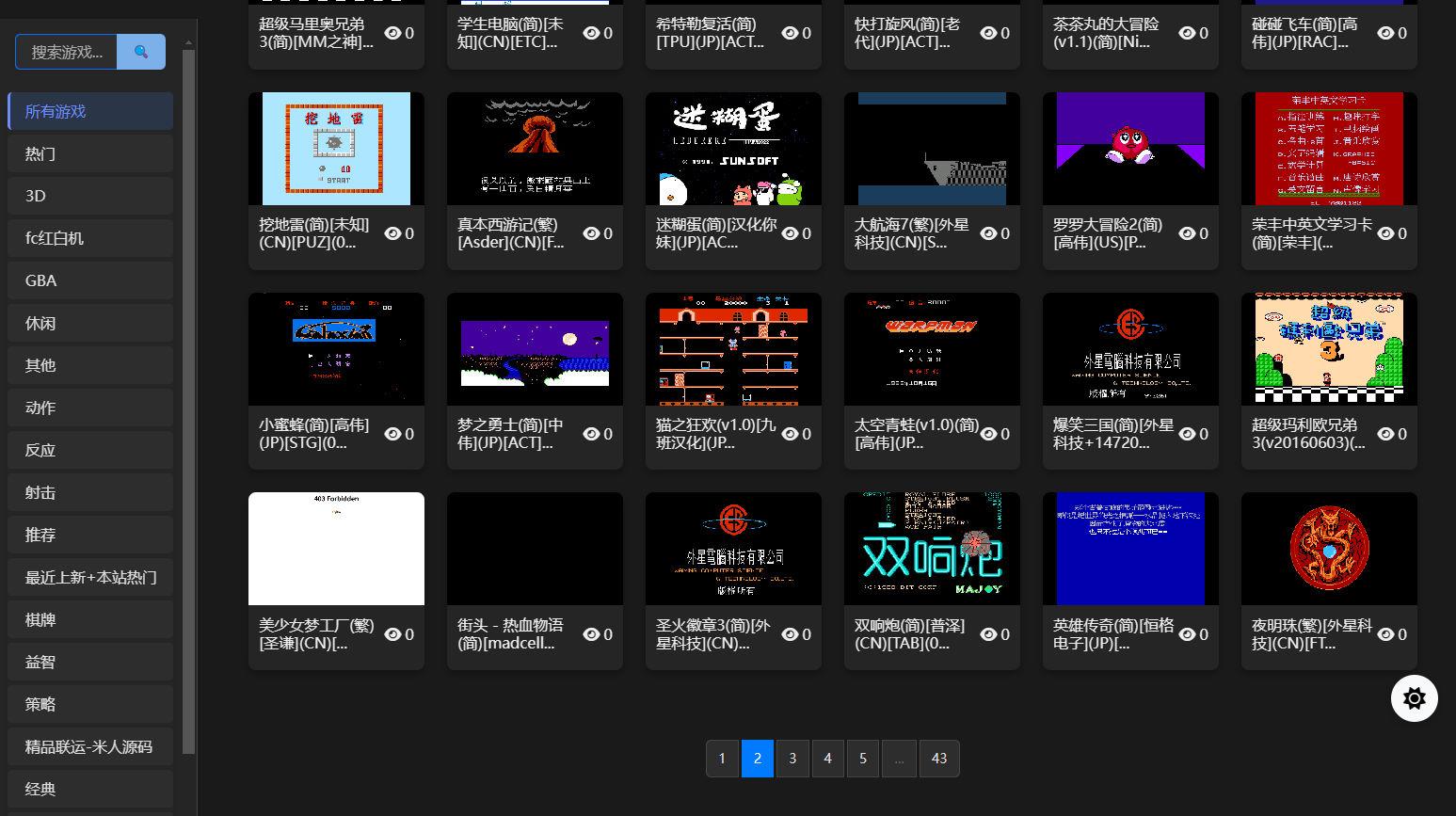The height and width of the screenshot is (816, 1456).
Task: Click eye icon on 小蜜蜂 game card
Action: [392, 434]
